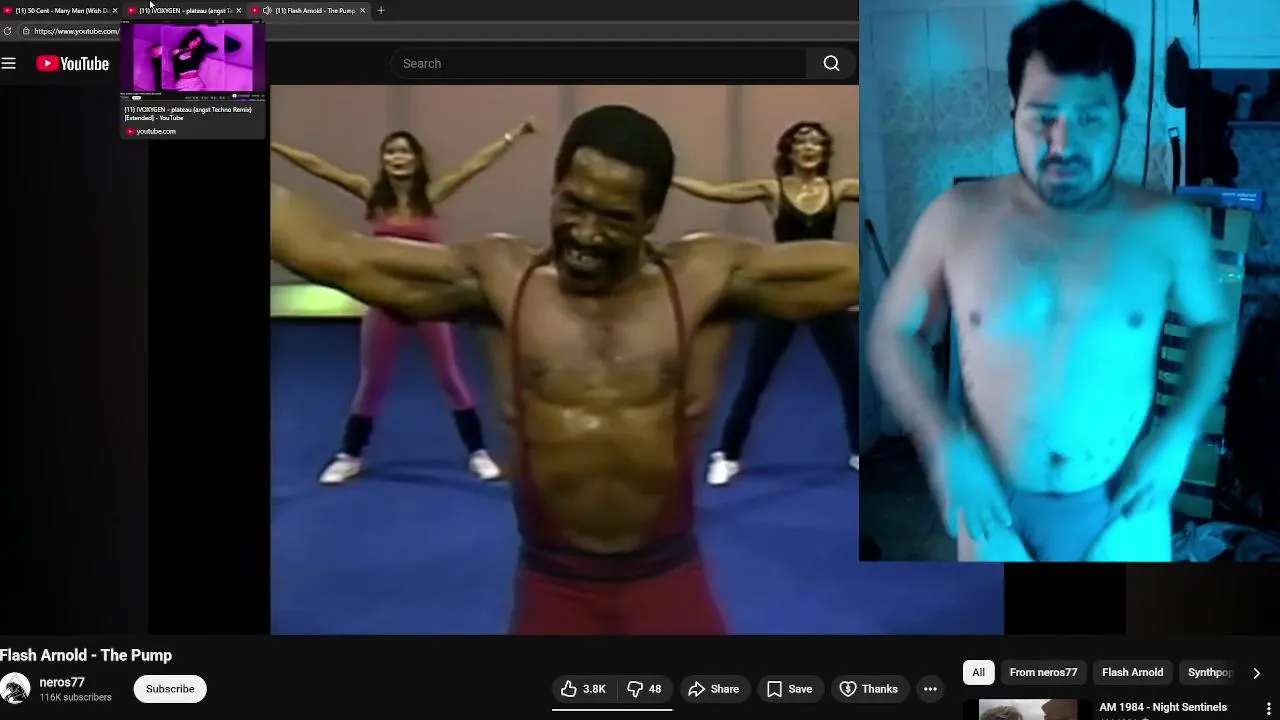Open the more actions ellipsis menu
The image size is (1280, 720).
tap(930, 689)
